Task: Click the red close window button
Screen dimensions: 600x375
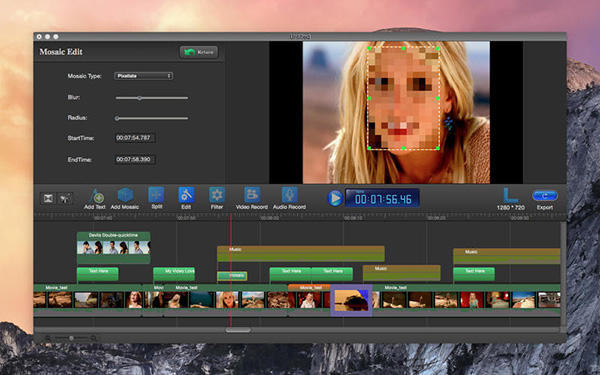Action: 39,37
